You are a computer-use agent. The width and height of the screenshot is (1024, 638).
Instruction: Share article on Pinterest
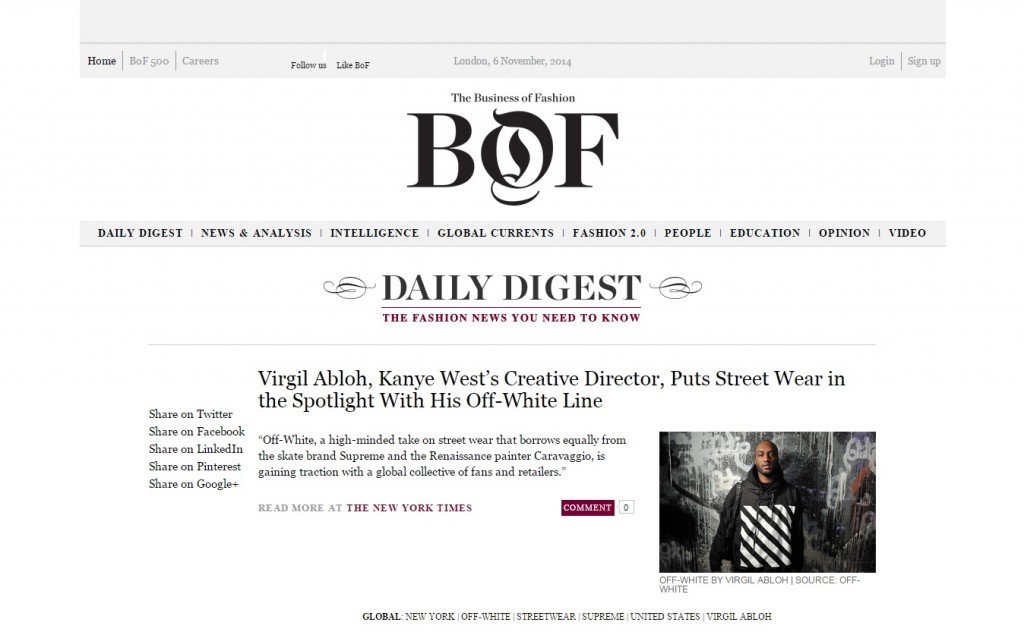pos(195,467)
